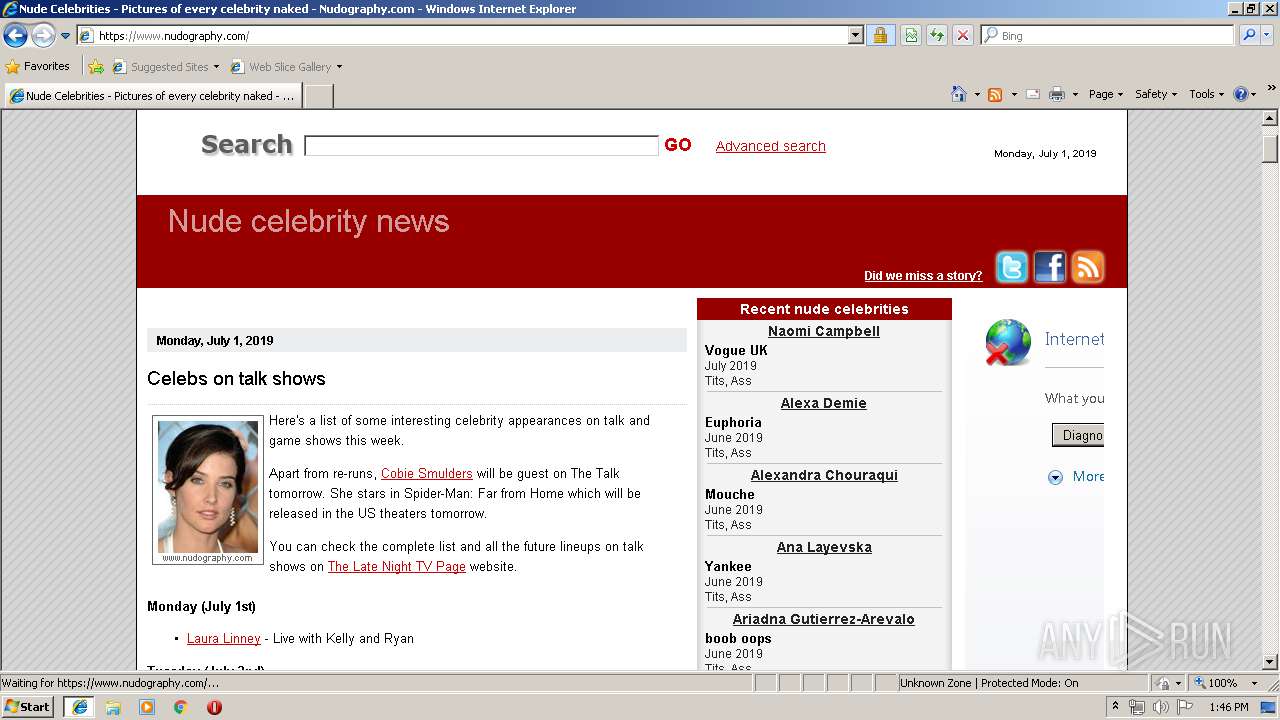This screenshot has height=720, width=1280.
Task: Open the search provider dropdown arrow
Action: [1267, 36]
